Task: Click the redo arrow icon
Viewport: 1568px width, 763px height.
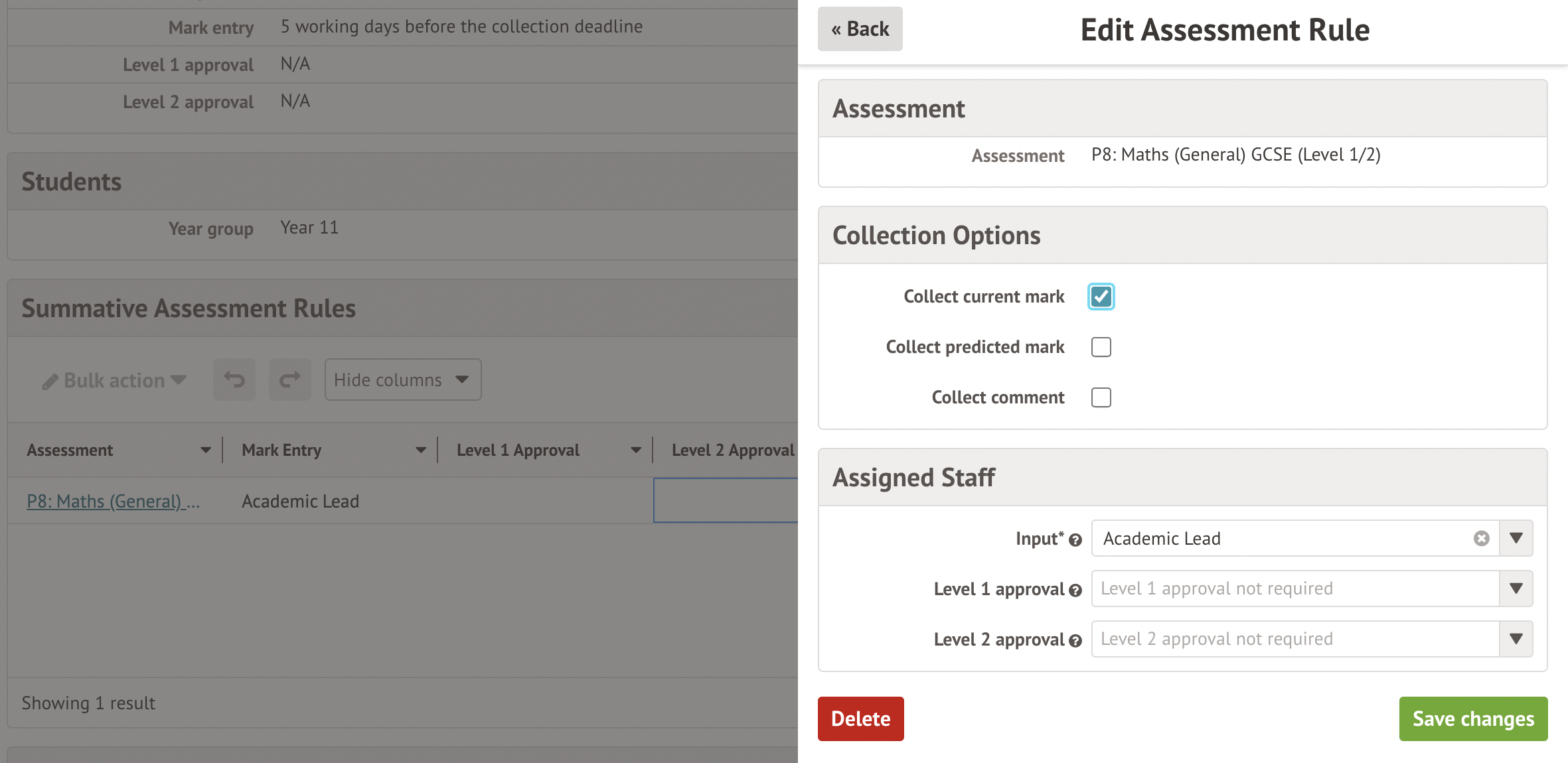Action: click(x=289, y=380)
